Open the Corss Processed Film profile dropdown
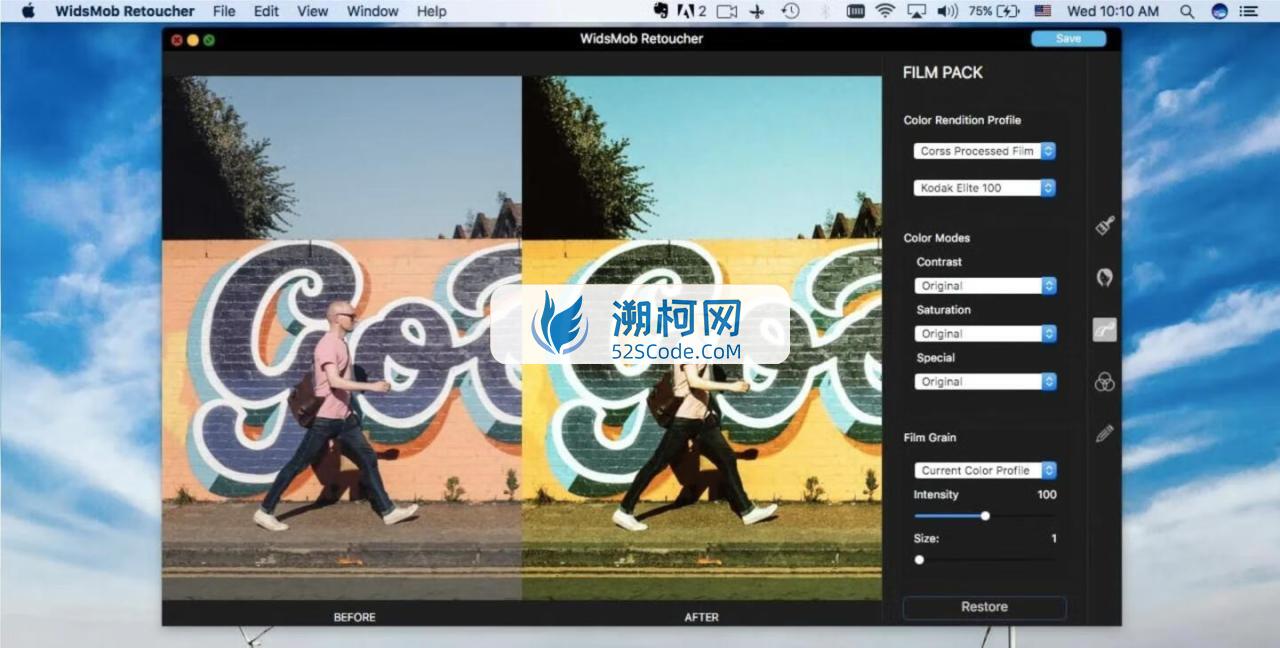This screenshot has width=1280, height=648. click(984, 151)
